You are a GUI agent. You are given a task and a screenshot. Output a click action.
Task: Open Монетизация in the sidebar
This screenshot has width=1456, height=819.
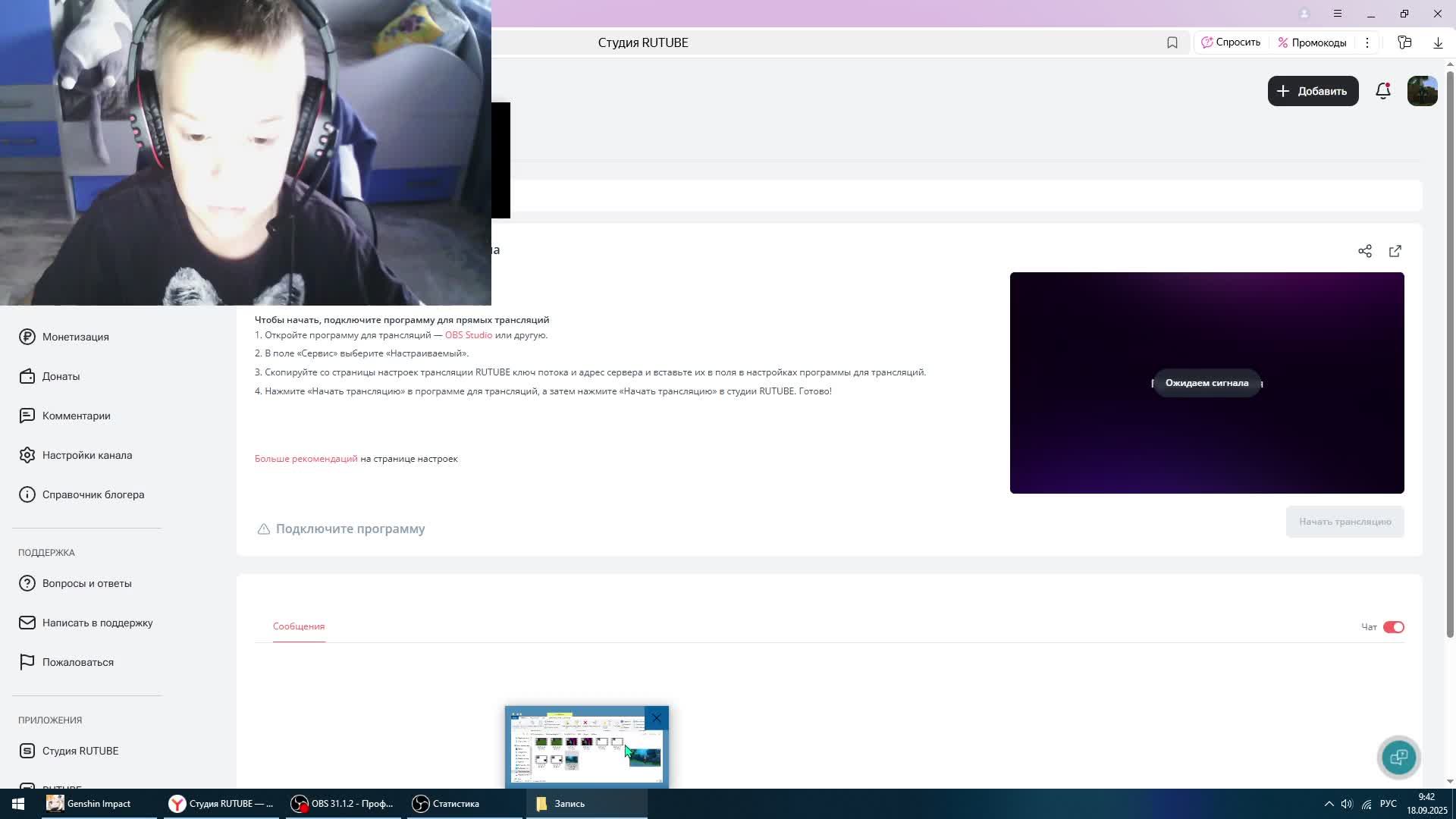(75, 337)
